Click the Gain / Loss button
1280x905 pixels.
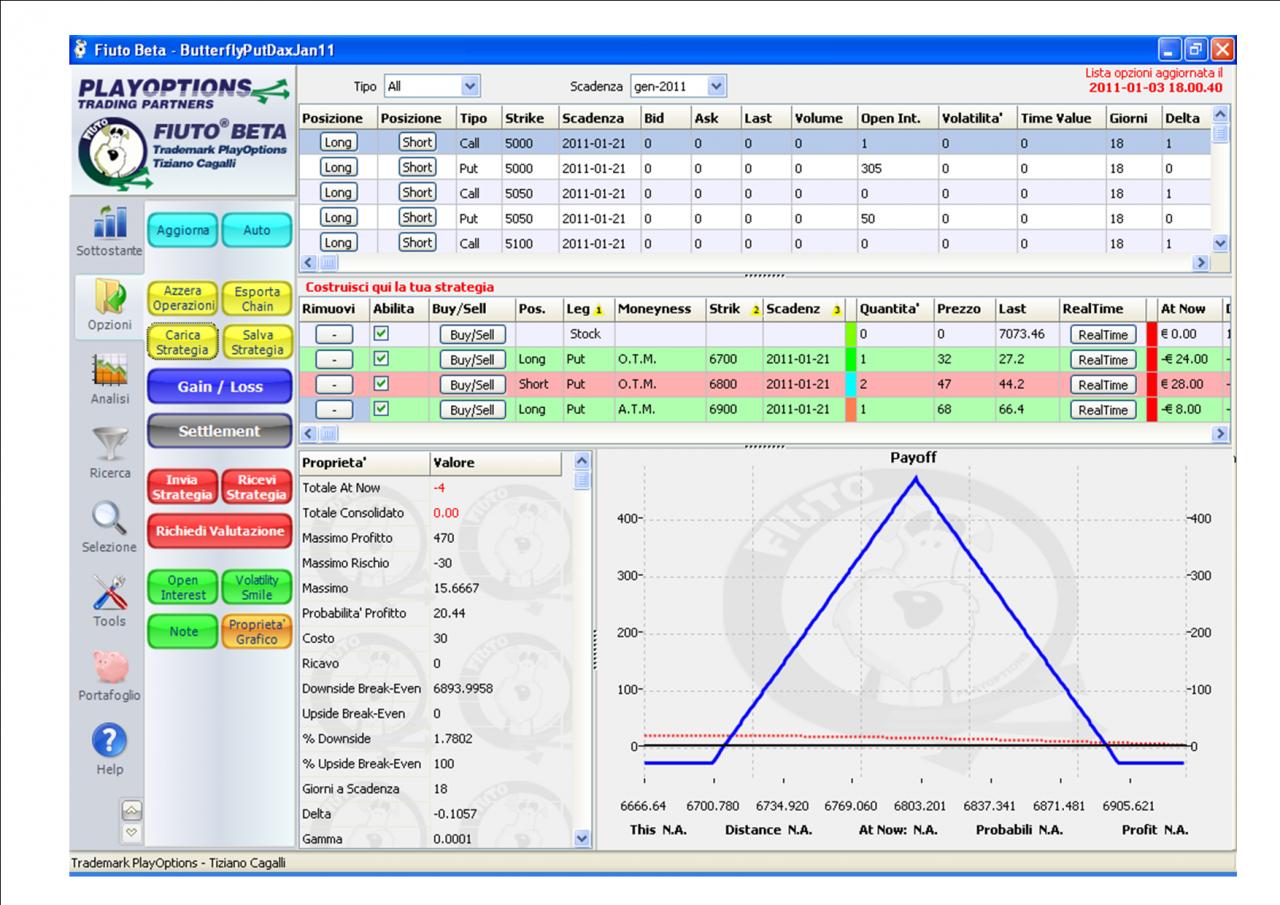[x=219, y=387]
